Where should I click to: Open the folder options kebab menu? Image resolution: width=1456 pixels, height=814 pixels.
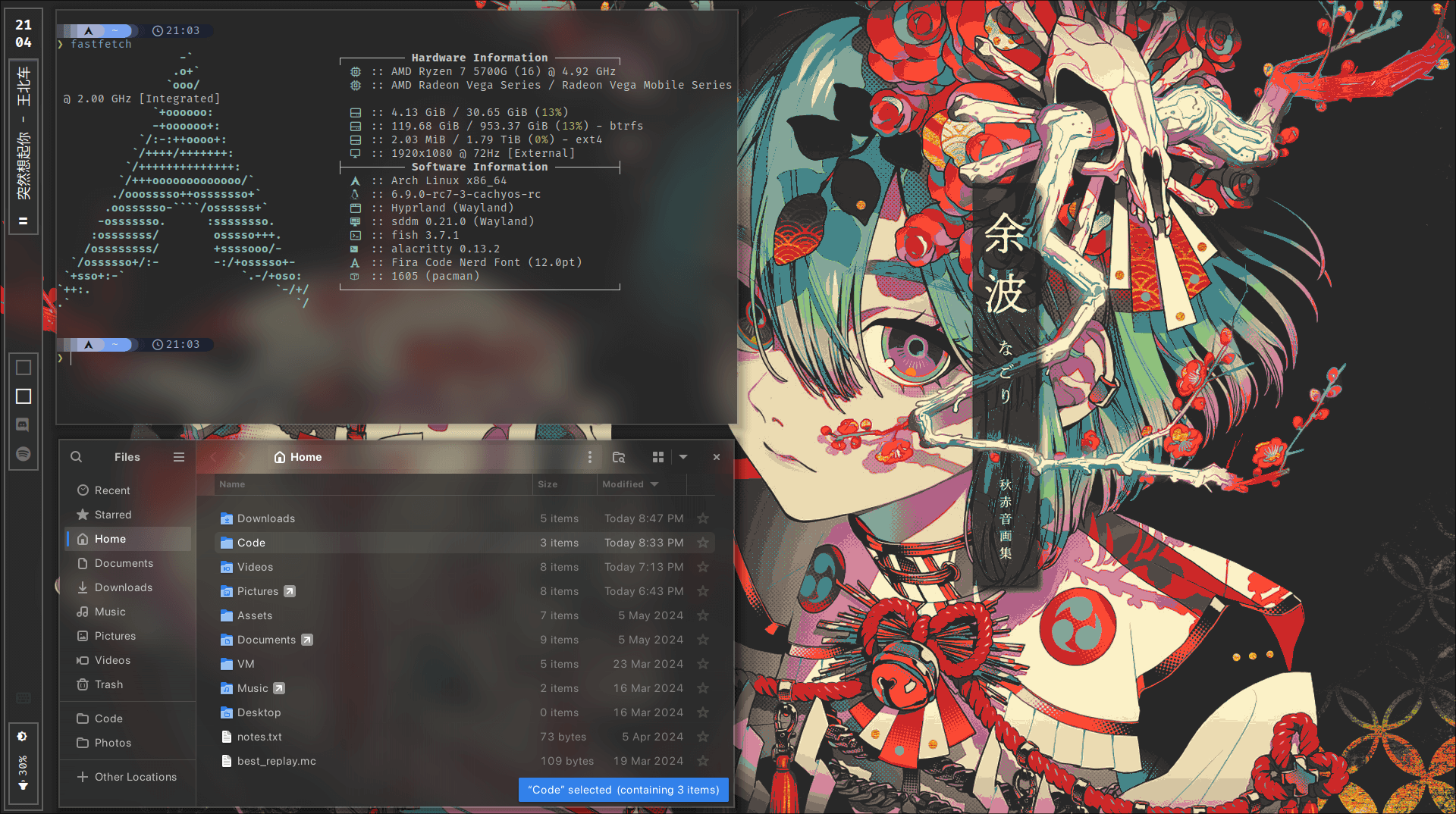click(589, 457)
